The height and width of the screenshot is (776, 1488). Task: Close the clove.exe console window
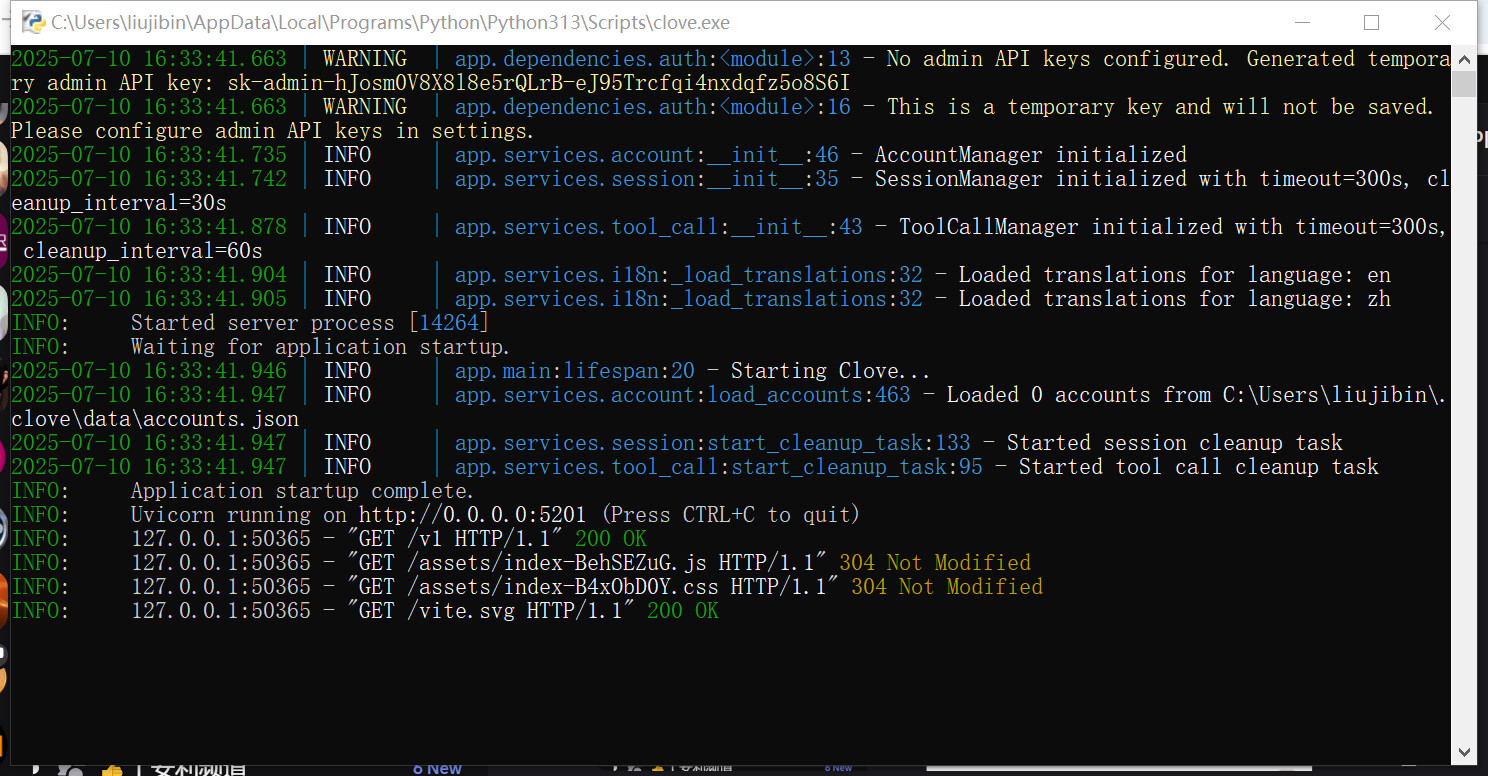click(1441, 22)
